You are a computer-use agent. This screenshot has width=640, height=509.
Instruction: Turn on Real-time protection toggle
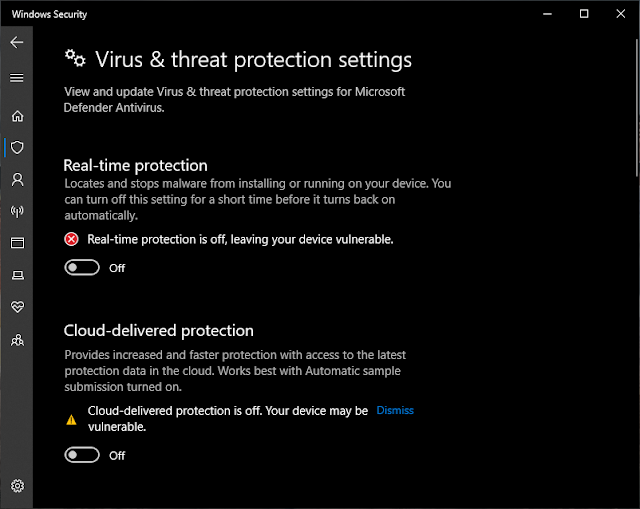coord(82,267)
